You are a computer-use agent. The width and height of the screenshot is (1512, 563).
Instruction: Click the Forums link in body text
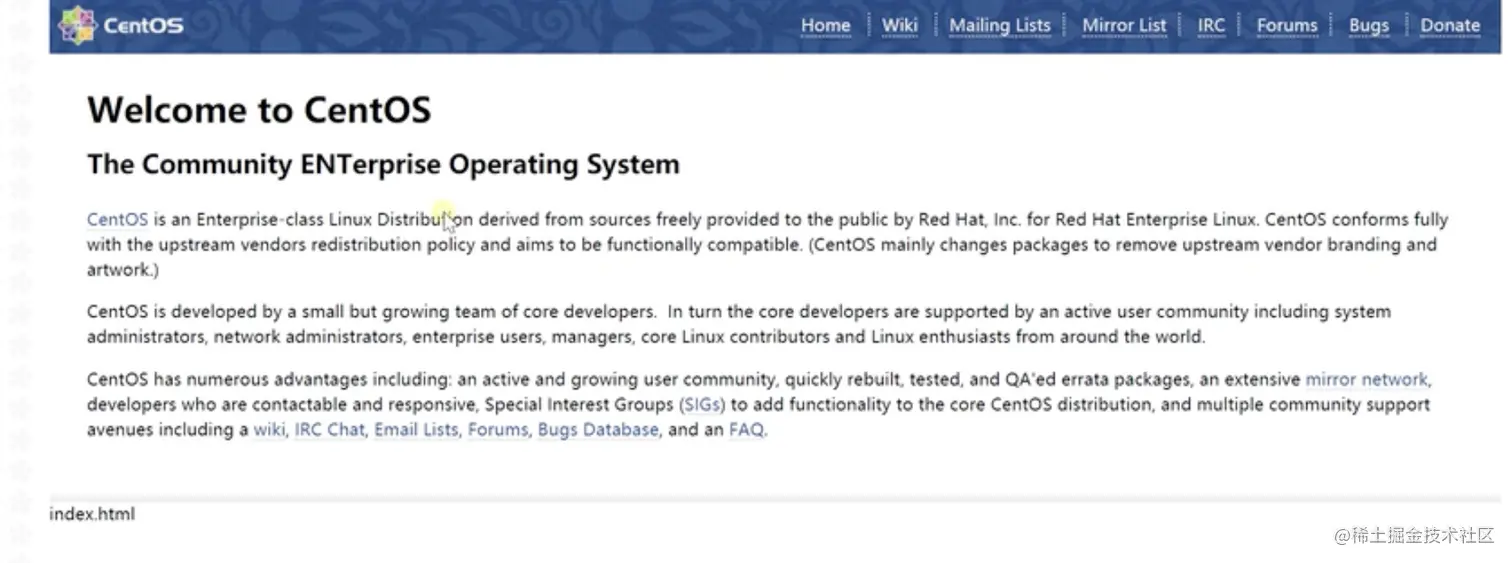point(497,430)
